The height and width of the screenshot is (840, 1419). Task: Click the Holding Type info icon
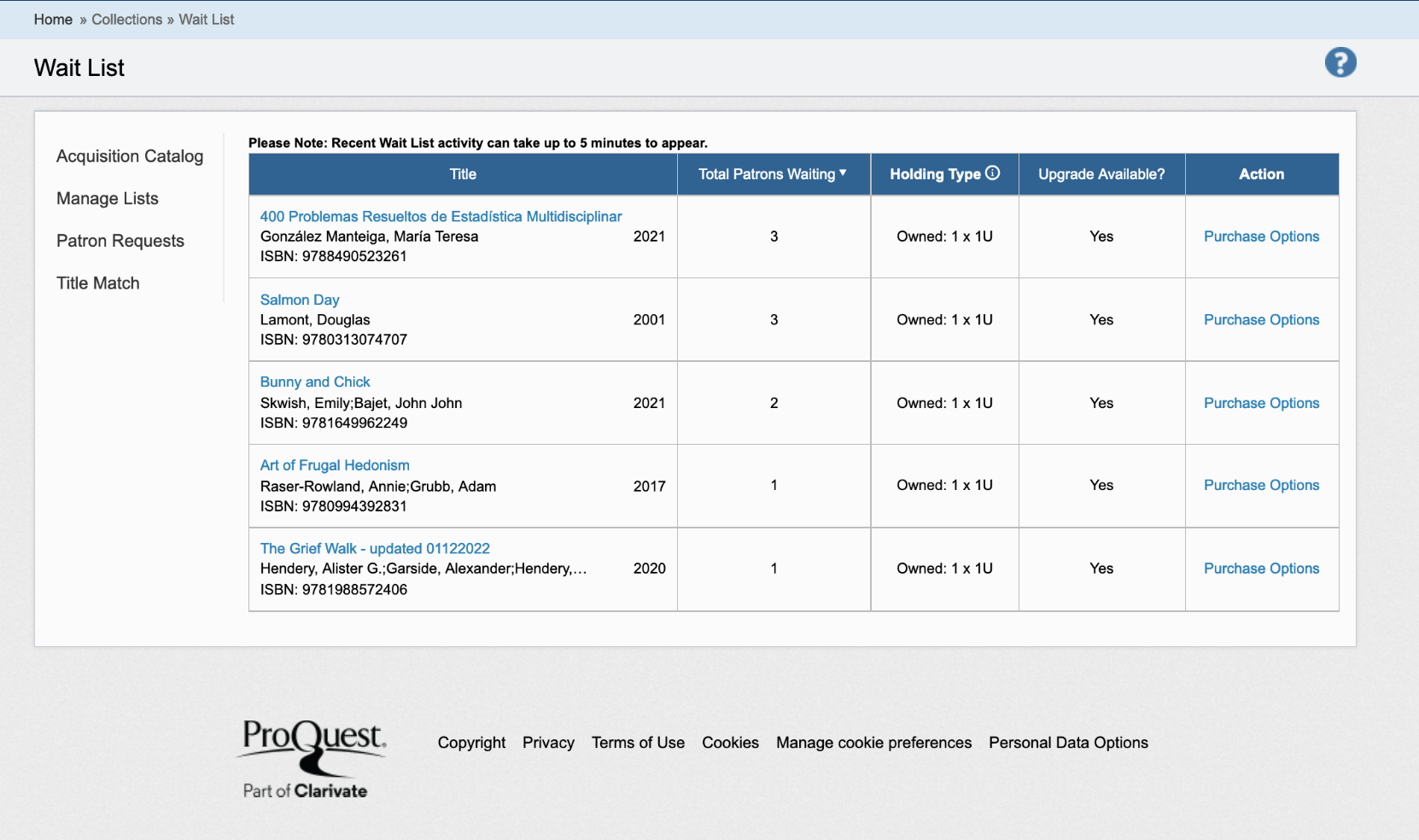coord(993,172)
